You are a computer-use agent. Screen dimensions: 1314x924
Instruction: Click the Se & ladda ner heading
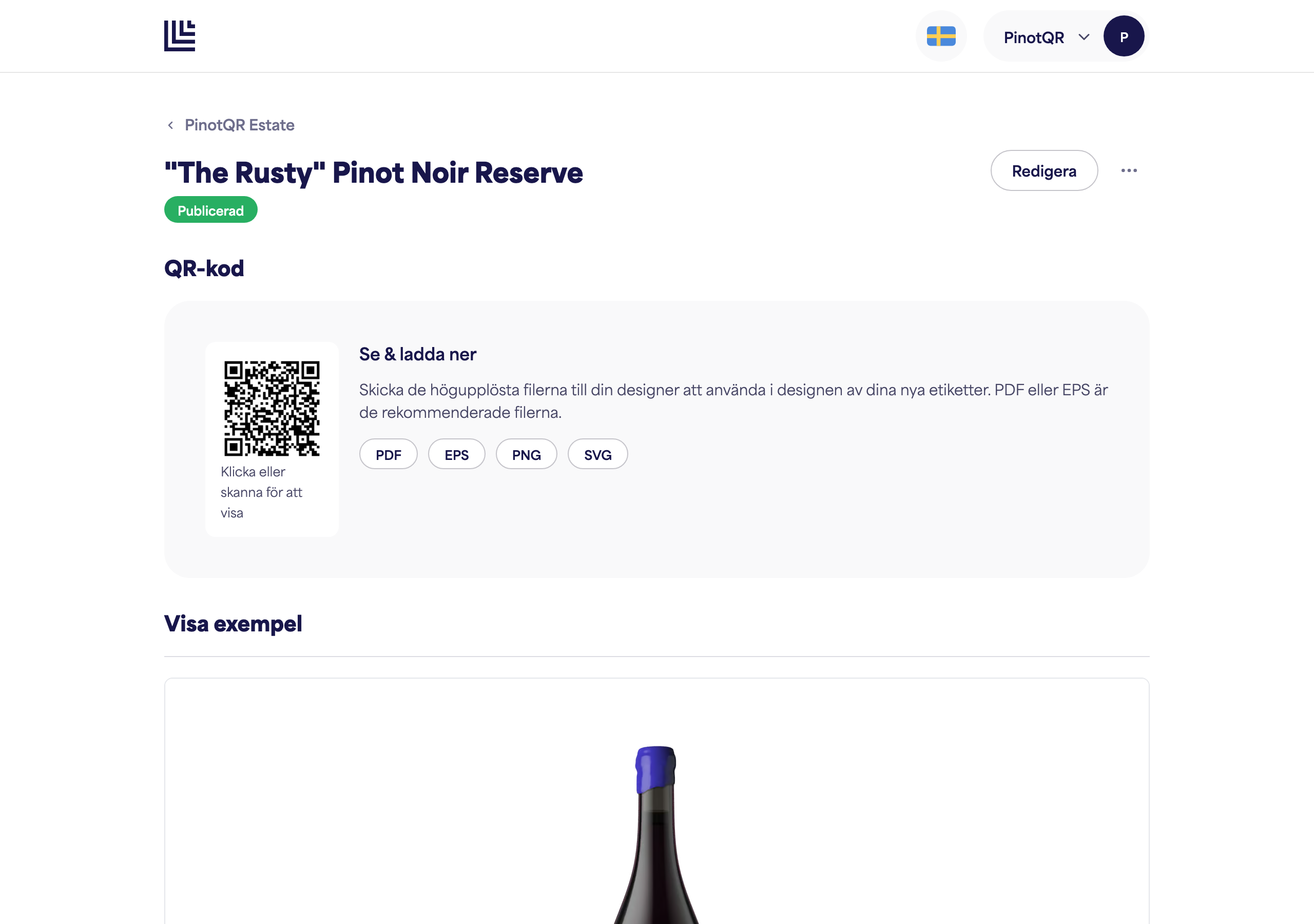tap(418, 354)
